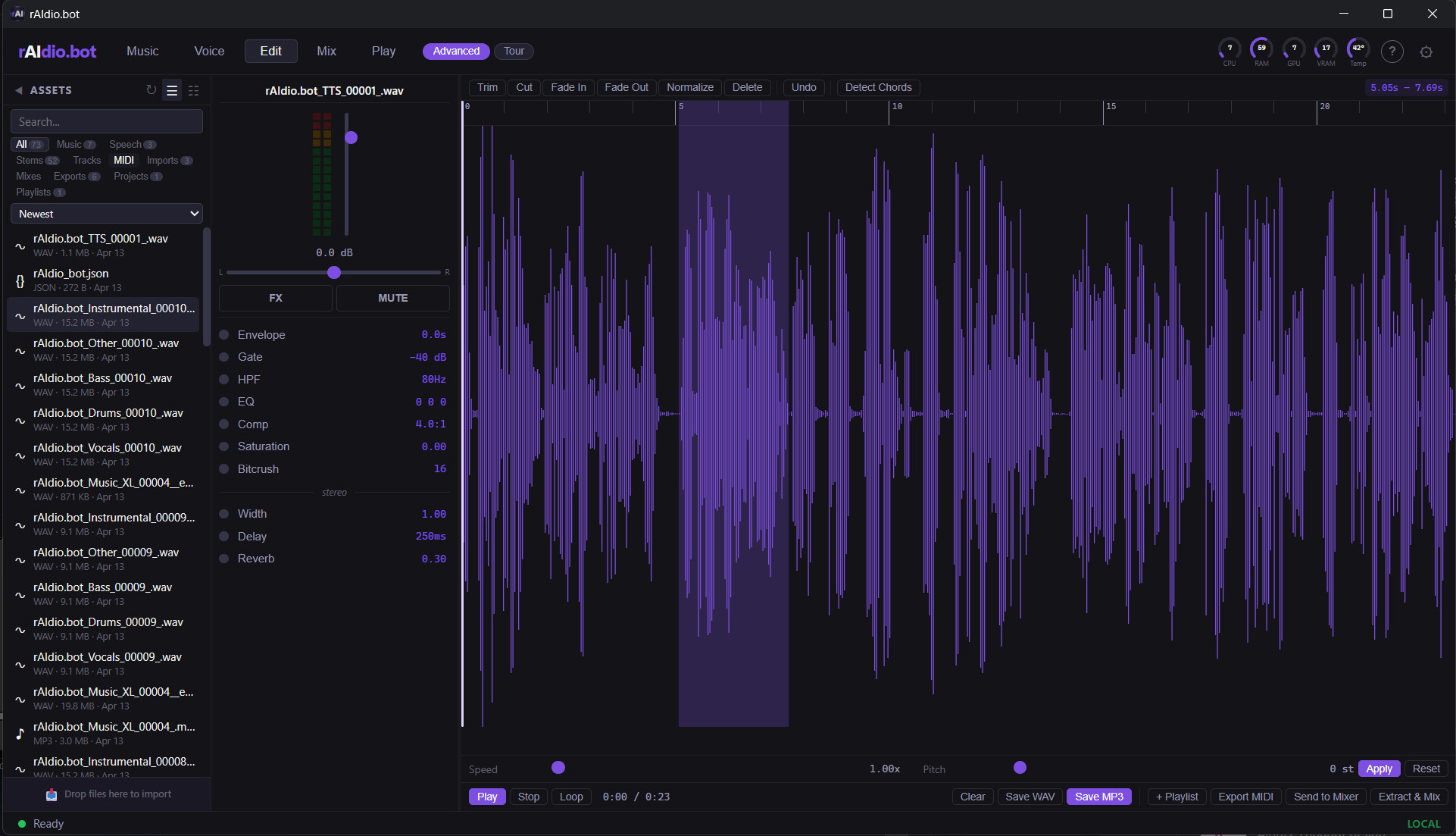Screen dimensions: 1456x836
Task: Enable the Reverb effect
Action: [224, 559]
